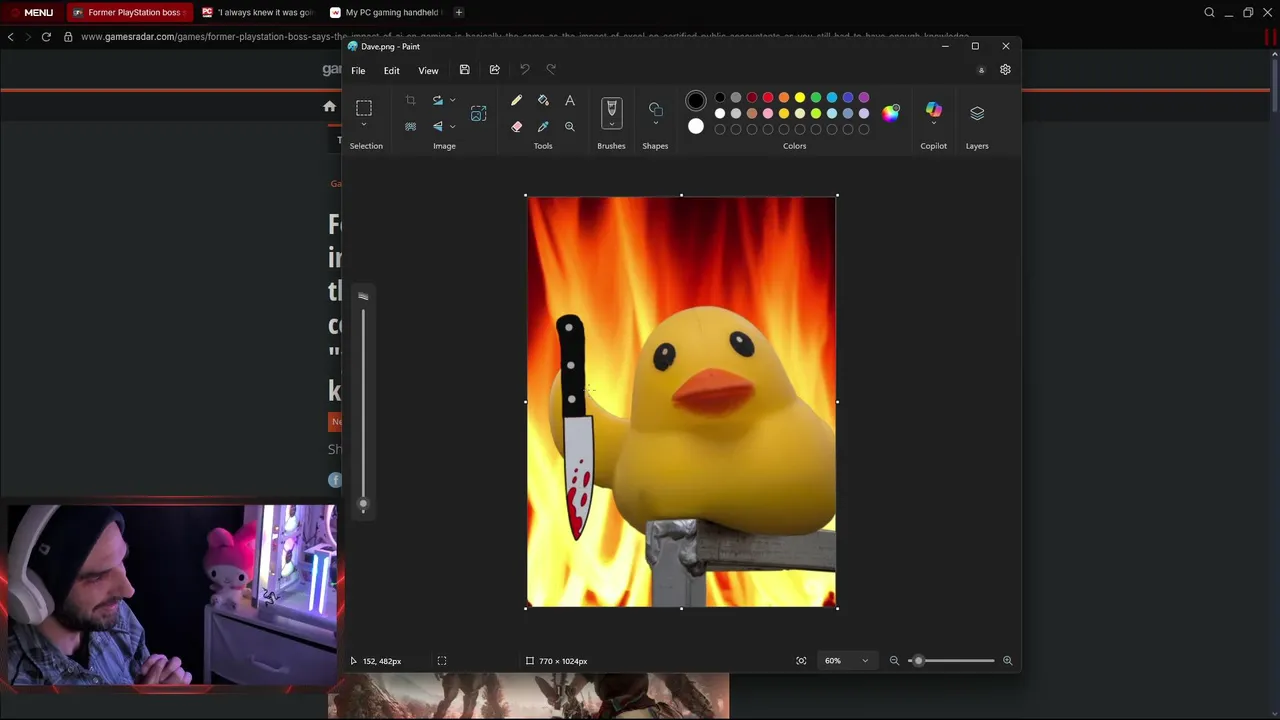Click the account profile icon in Paint

981,70
